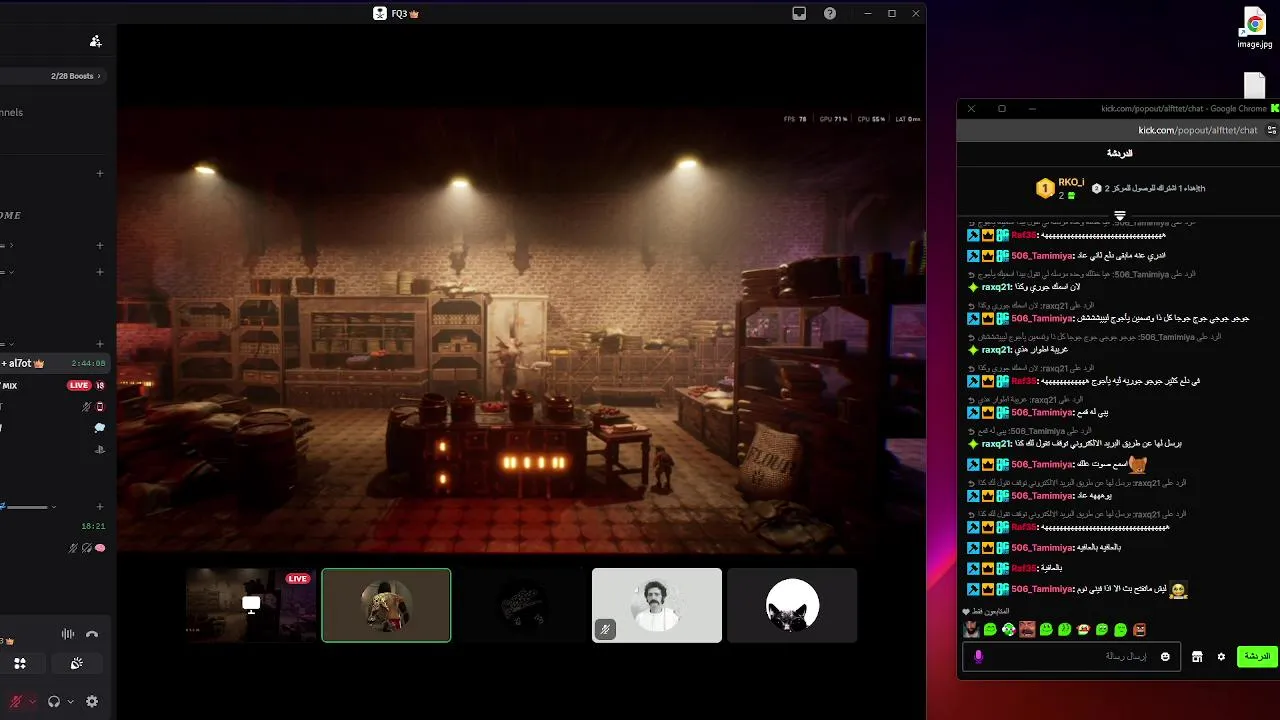Click the 2:44:08 call timer
Screen dimensions: 1280x720
[88, 364]
